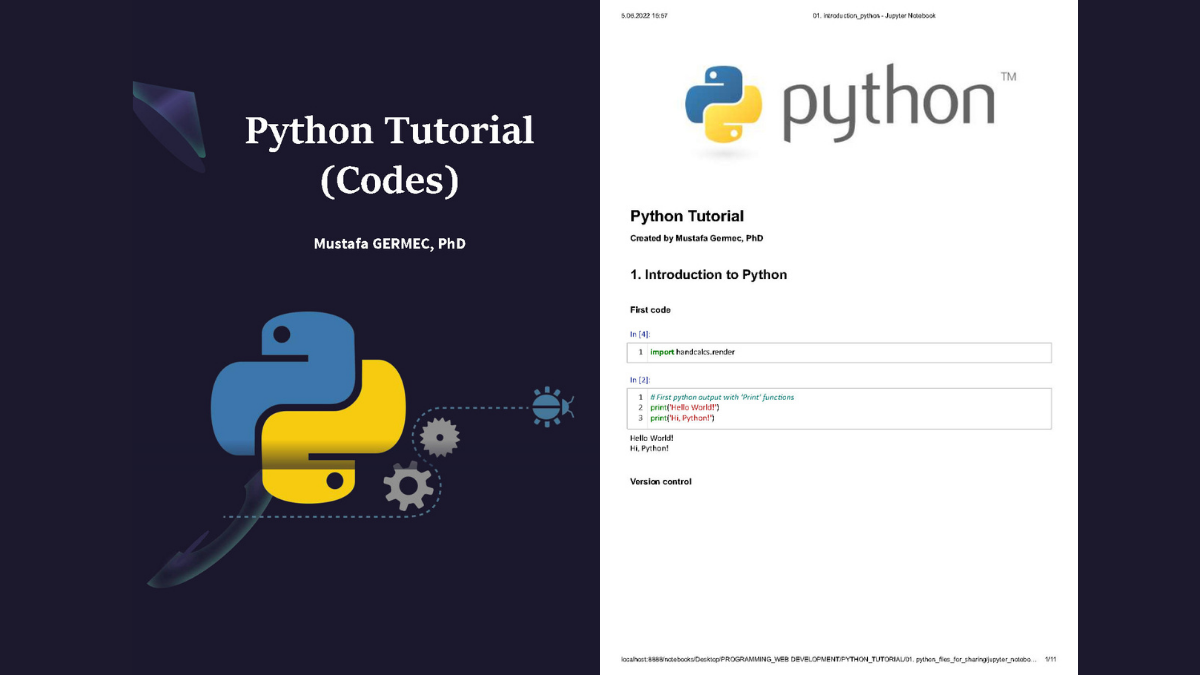1200x675 pixels.
Task: Click the localhost:8888 footer URL
Action: (829, 660)
